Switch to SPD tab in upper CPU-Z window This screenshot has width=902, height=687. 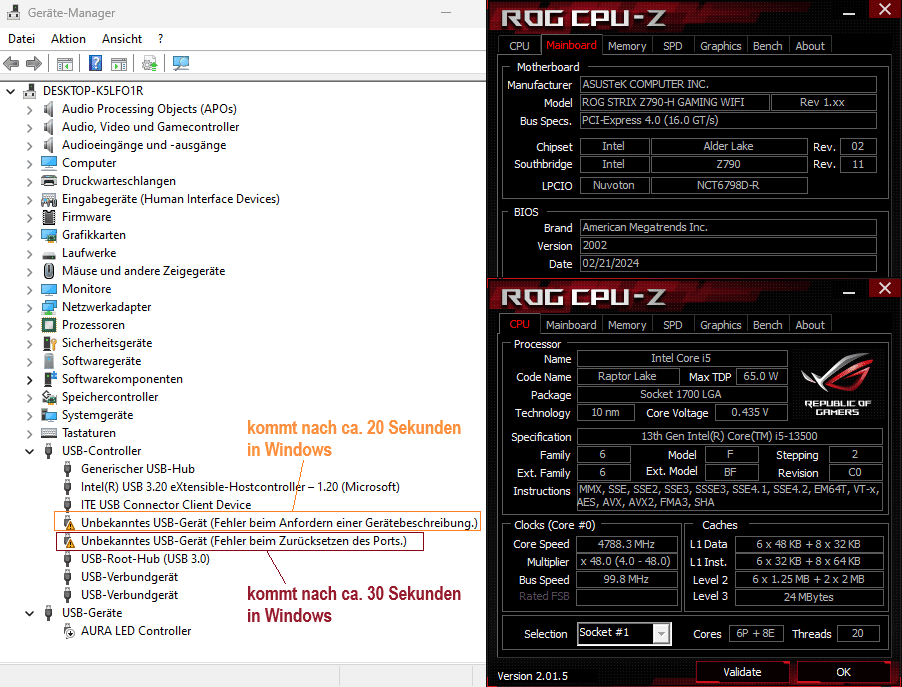[672, 46]
